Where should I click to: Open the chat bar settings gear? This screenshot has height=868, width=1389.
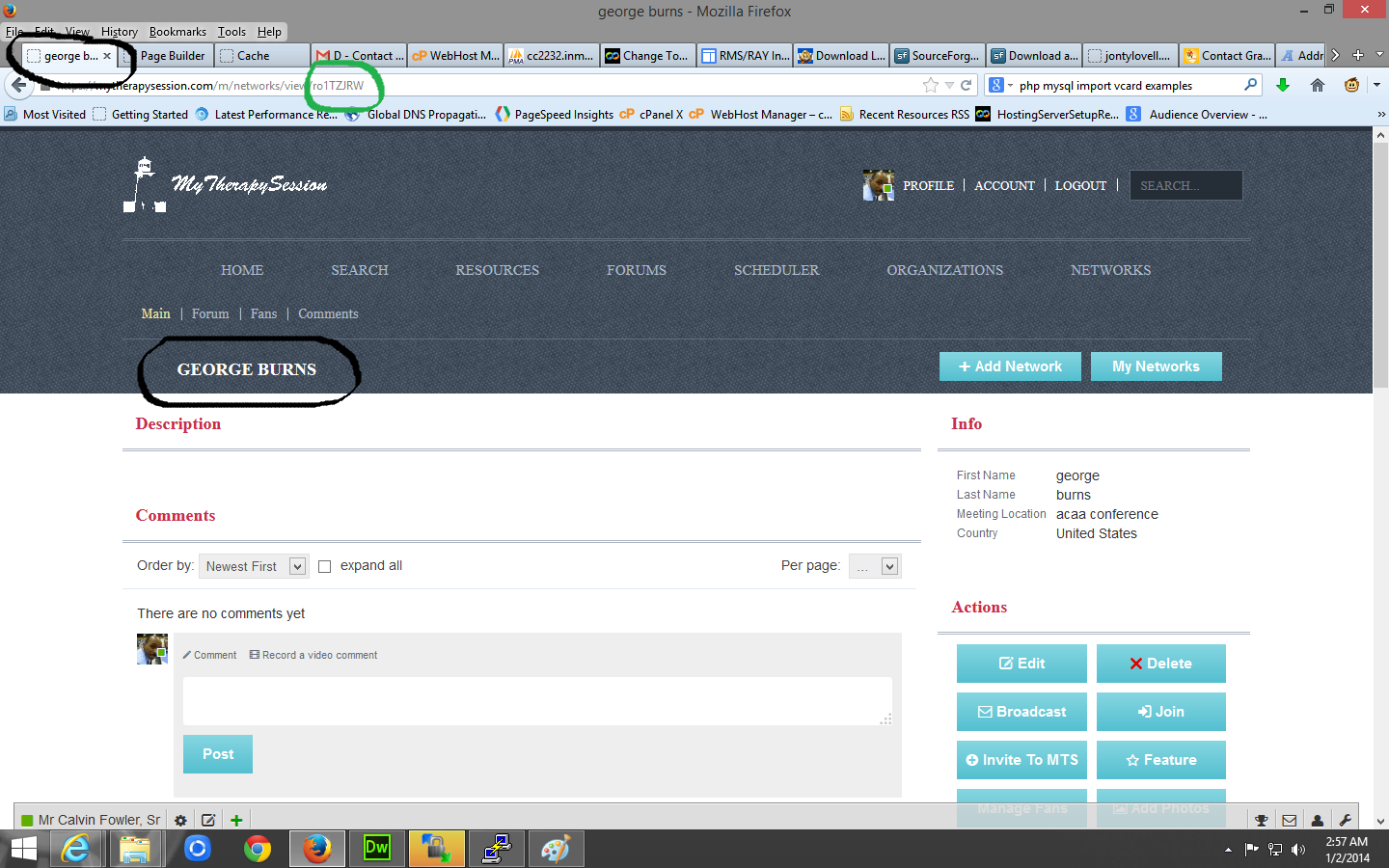pos(180,820)
